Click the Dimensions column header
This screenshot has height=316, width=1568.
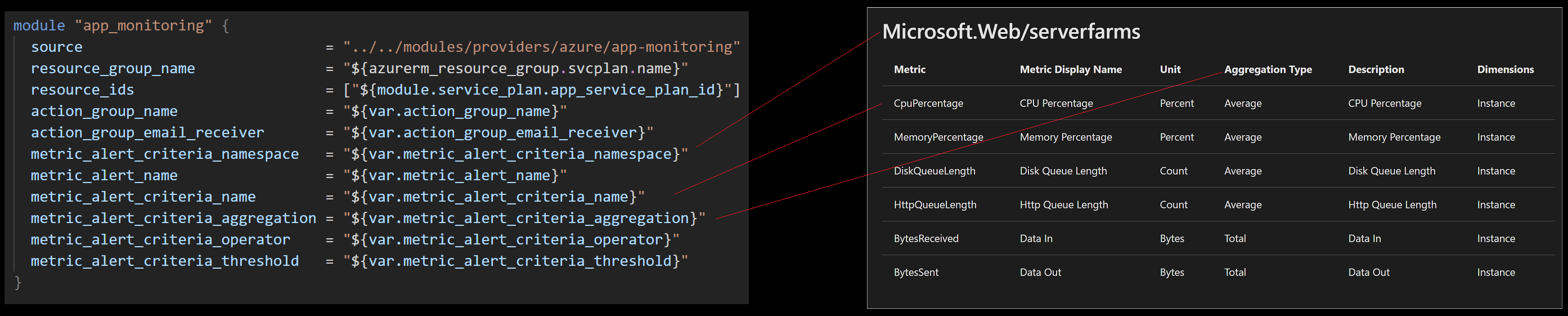tap(1506, 69)
